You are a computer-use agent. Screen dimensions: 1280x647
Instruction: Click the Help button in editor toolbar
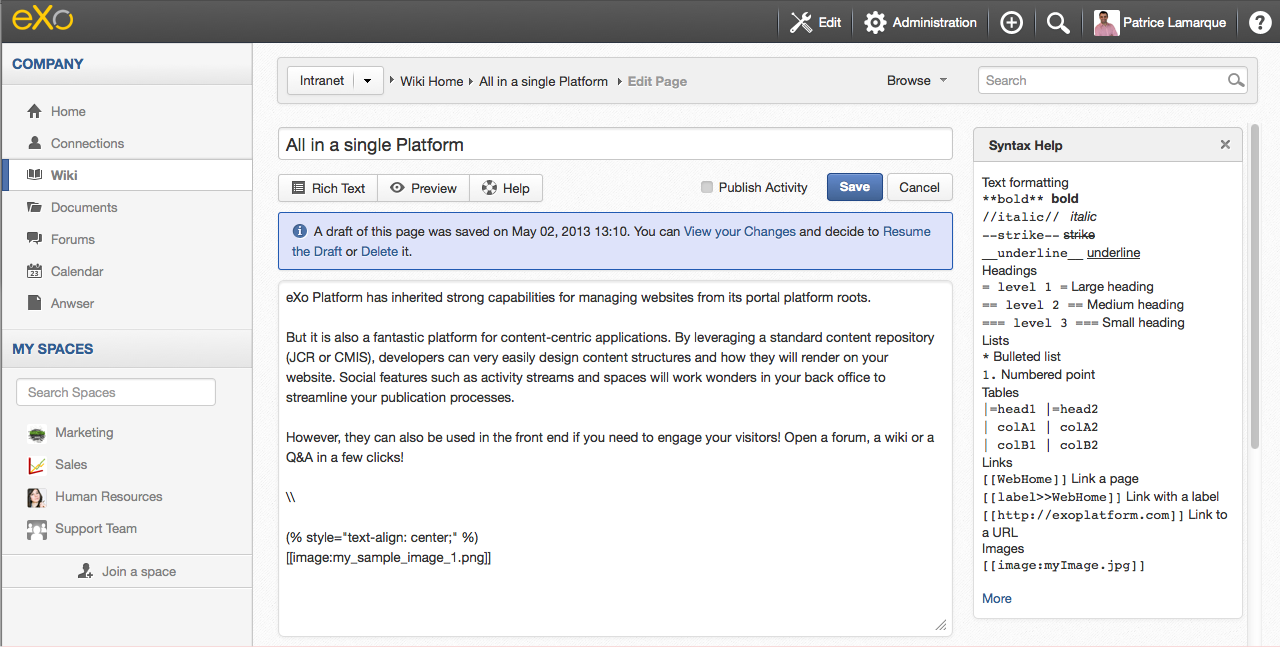point(506,188)
